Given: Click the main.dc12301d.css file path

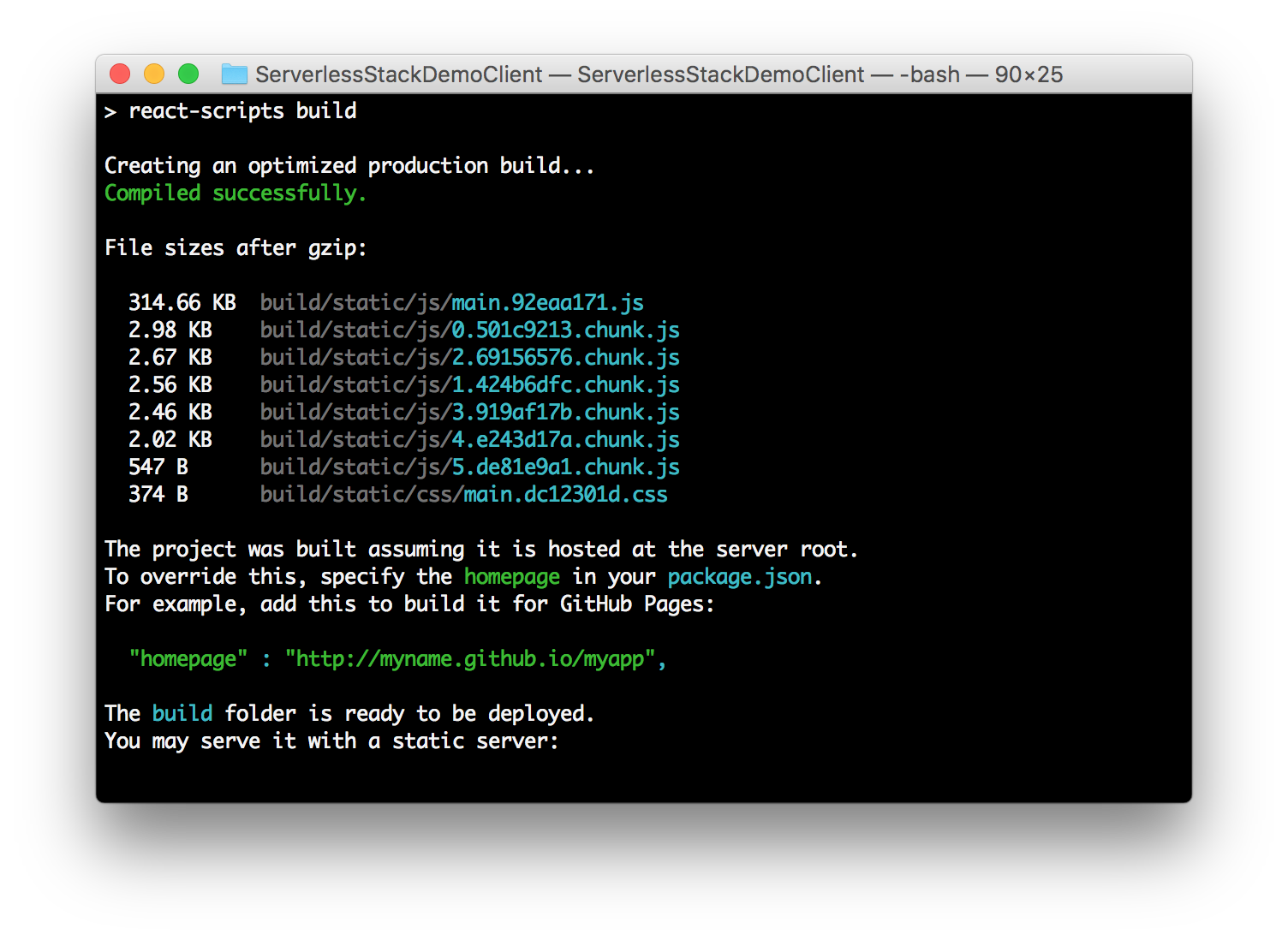Looking at the screenshot, I should (x=462, y=494).
